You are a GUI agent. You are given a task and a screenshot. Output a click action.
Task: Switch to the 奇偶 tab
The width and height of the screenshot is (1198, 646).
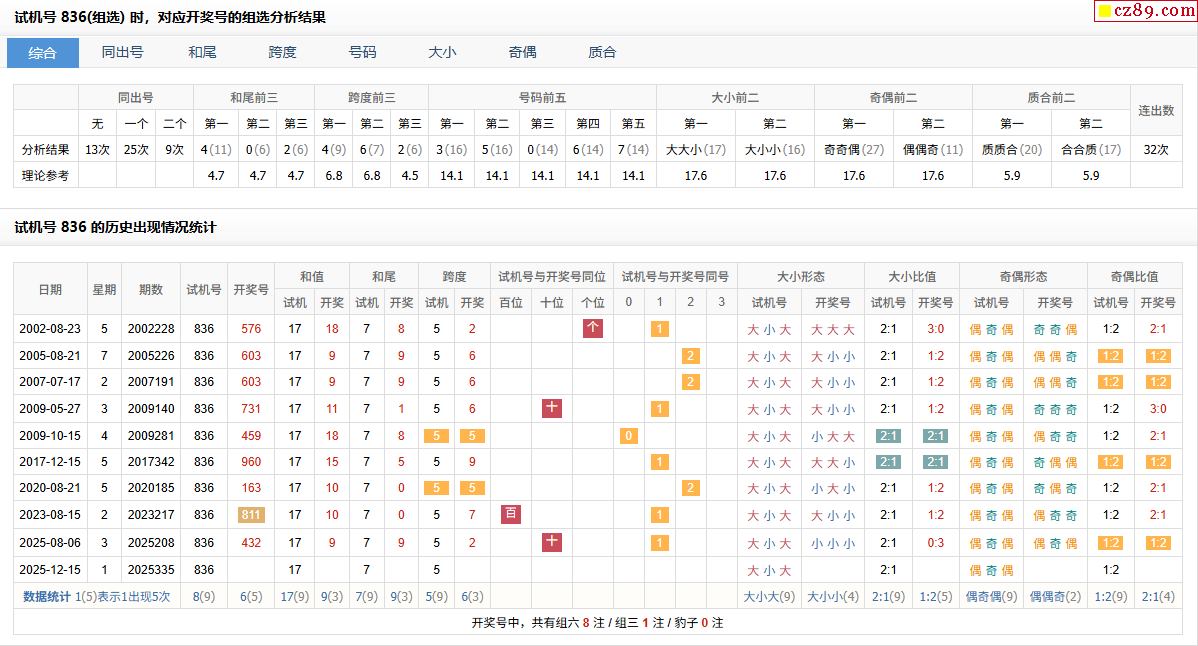tap(522, 53)
